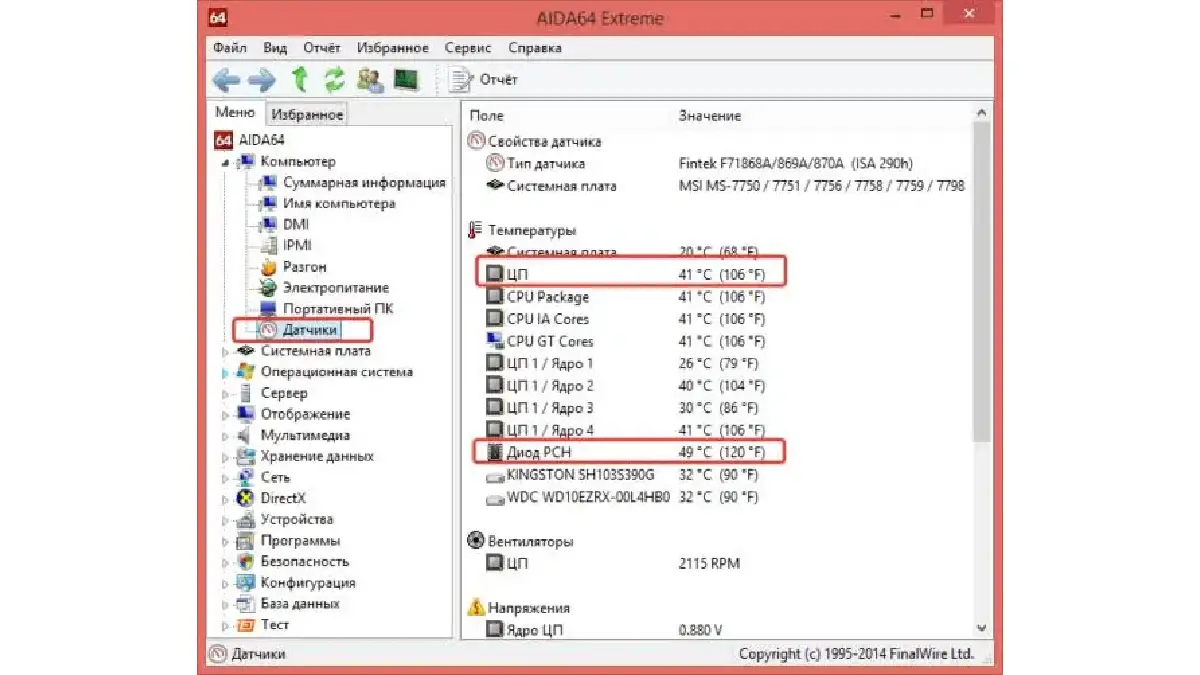This screenshot has height=675, width=1200.
Task: Select the Ядро ЦП 0.880 V row
Action: pyautogui.click(x=718, y=630)
